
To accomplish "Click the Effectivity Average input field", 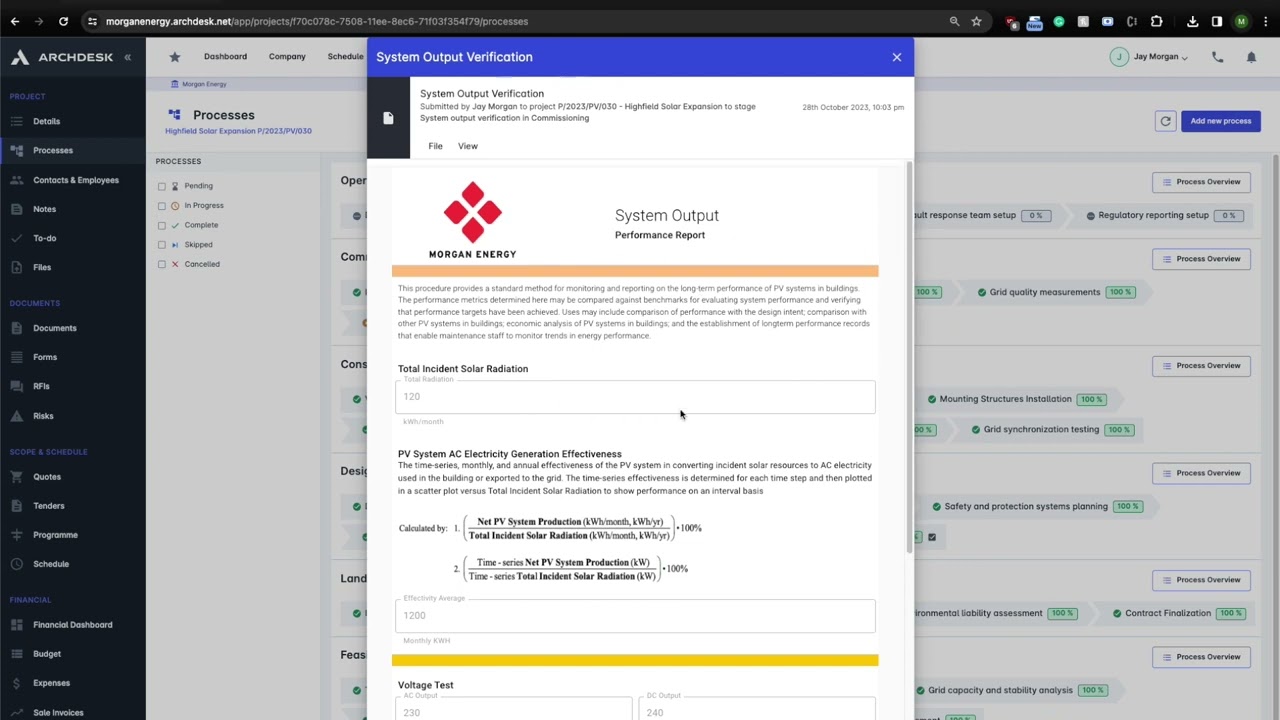I will pos(635,616).
